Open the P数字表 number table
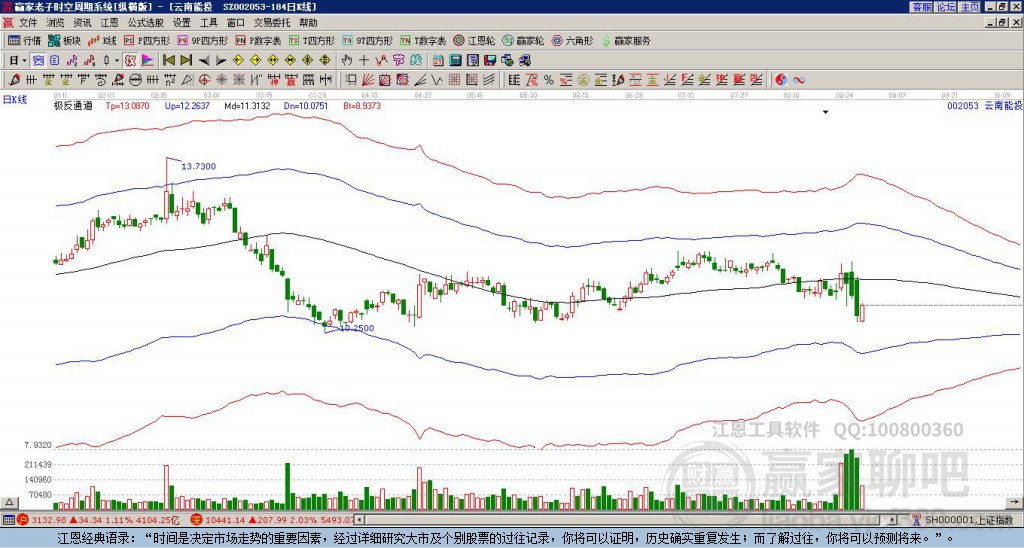Viewport: 1024px width, 548px height. pos(258,40)
